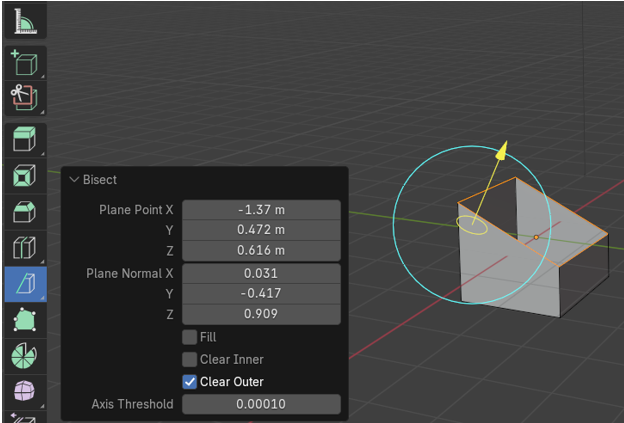Pick the Bevel tool
The image size is (624, 423).
[24, 212]
